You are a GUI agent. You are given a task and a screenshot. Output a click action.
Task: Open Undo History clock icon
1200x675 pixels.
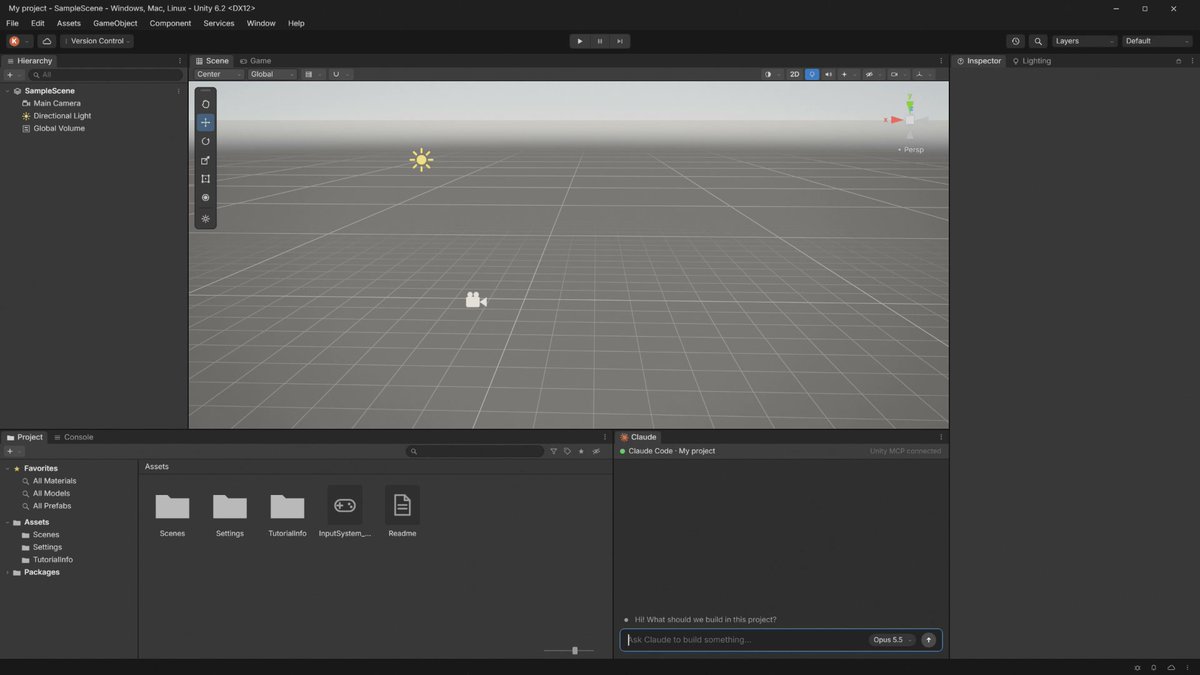[x=1016, y=41]
